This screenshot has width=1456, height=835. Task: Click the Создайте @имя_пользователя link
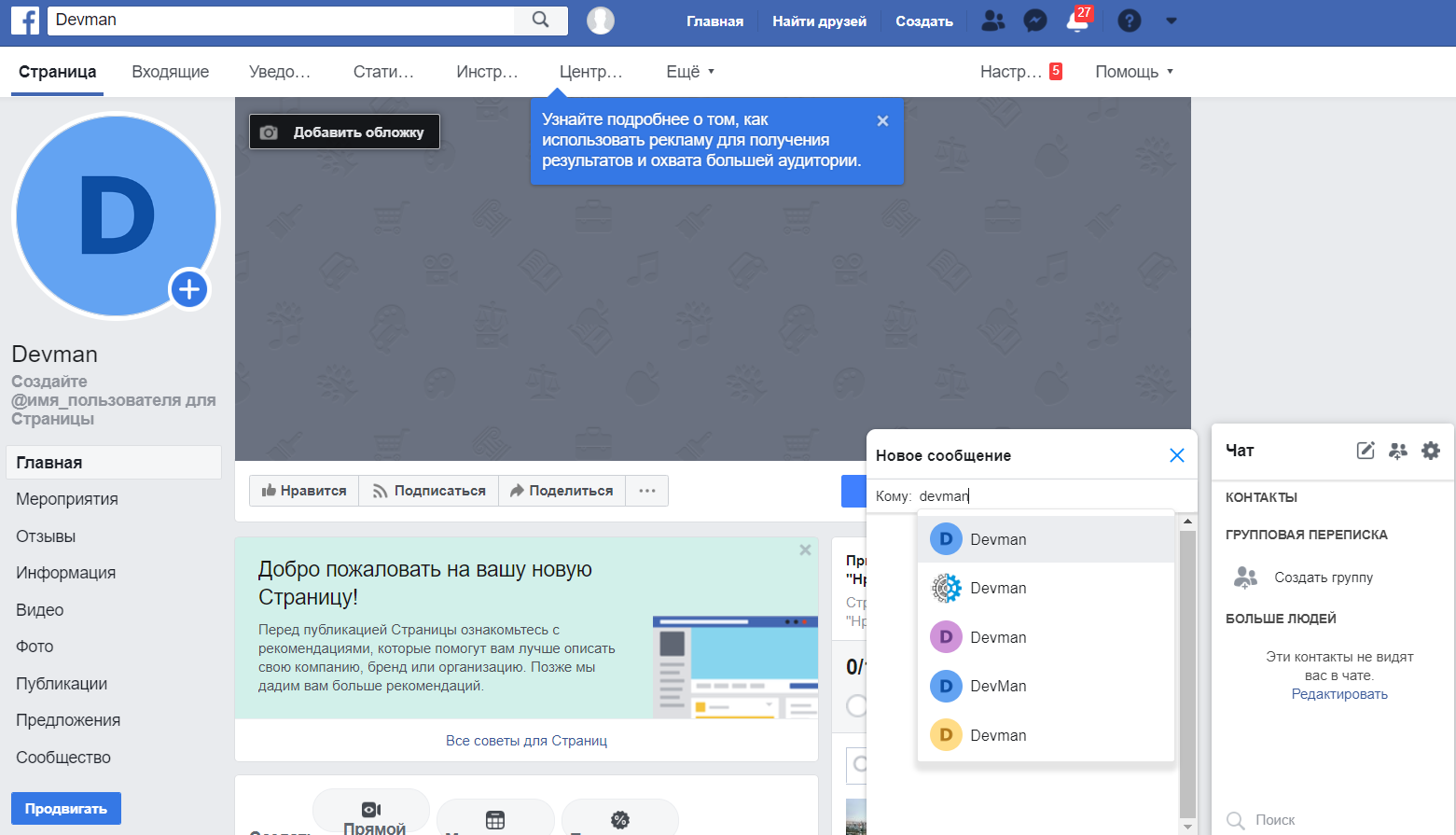(x=114, y=400)
